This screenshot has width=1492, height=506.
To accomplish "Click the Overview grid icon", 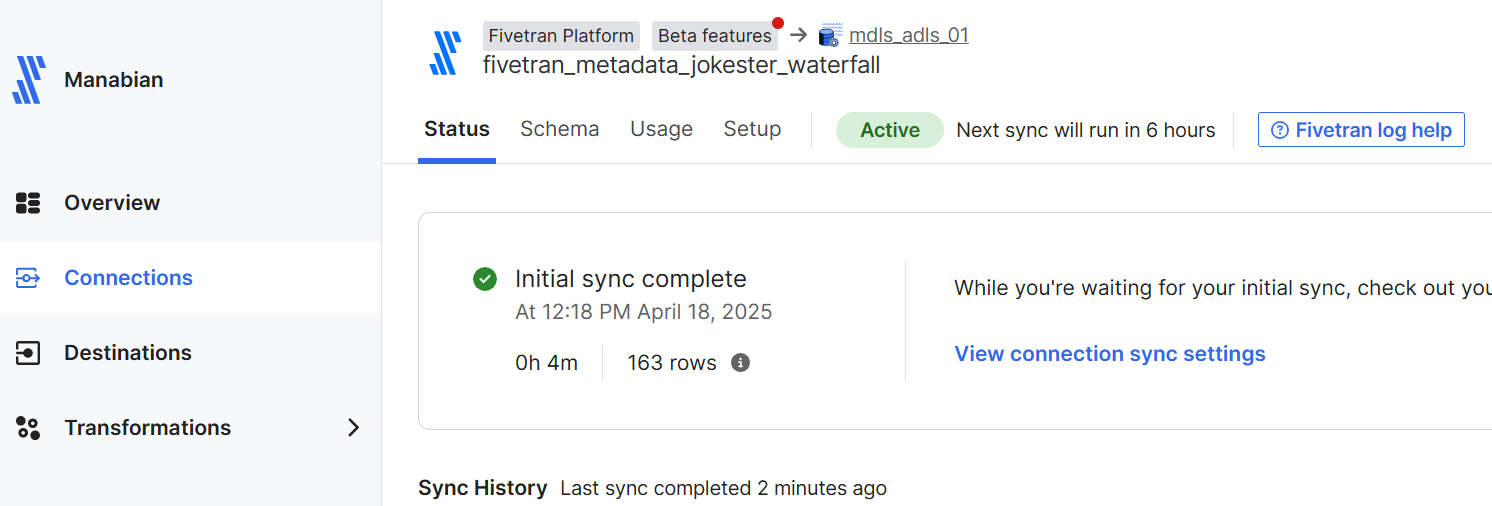I will [28, 203].
